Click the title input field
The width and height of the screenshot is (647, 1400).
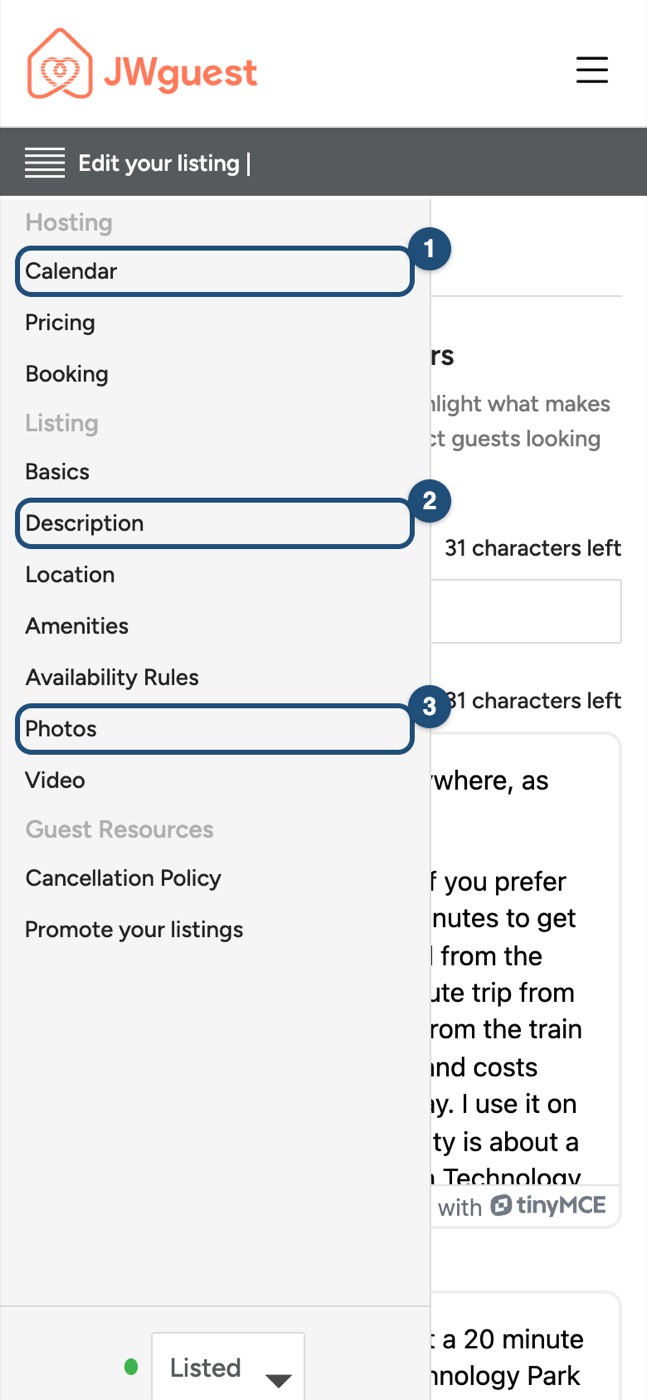(526, 611)
